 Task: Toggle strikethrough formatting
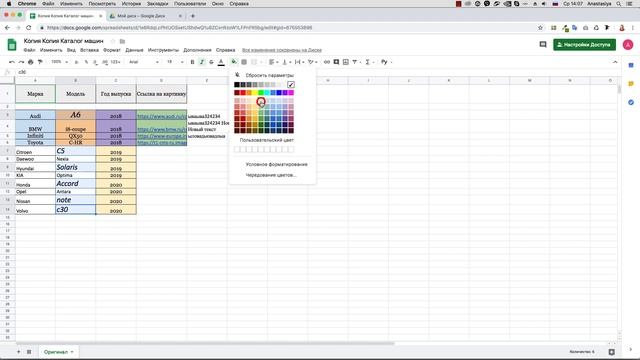211,62
